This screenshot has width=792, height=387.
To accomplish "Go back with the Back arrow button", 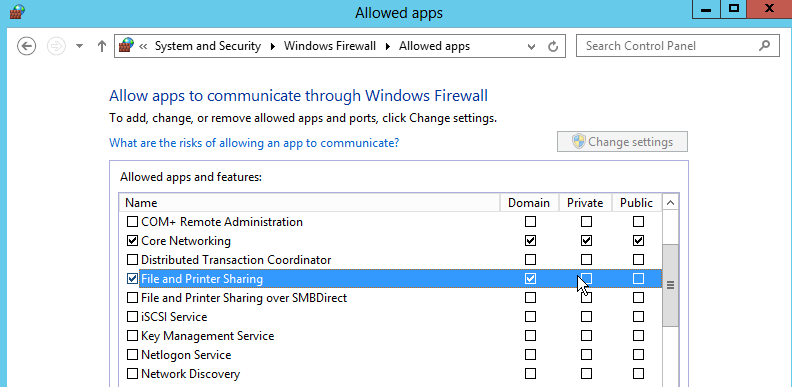I will point(26,46).
